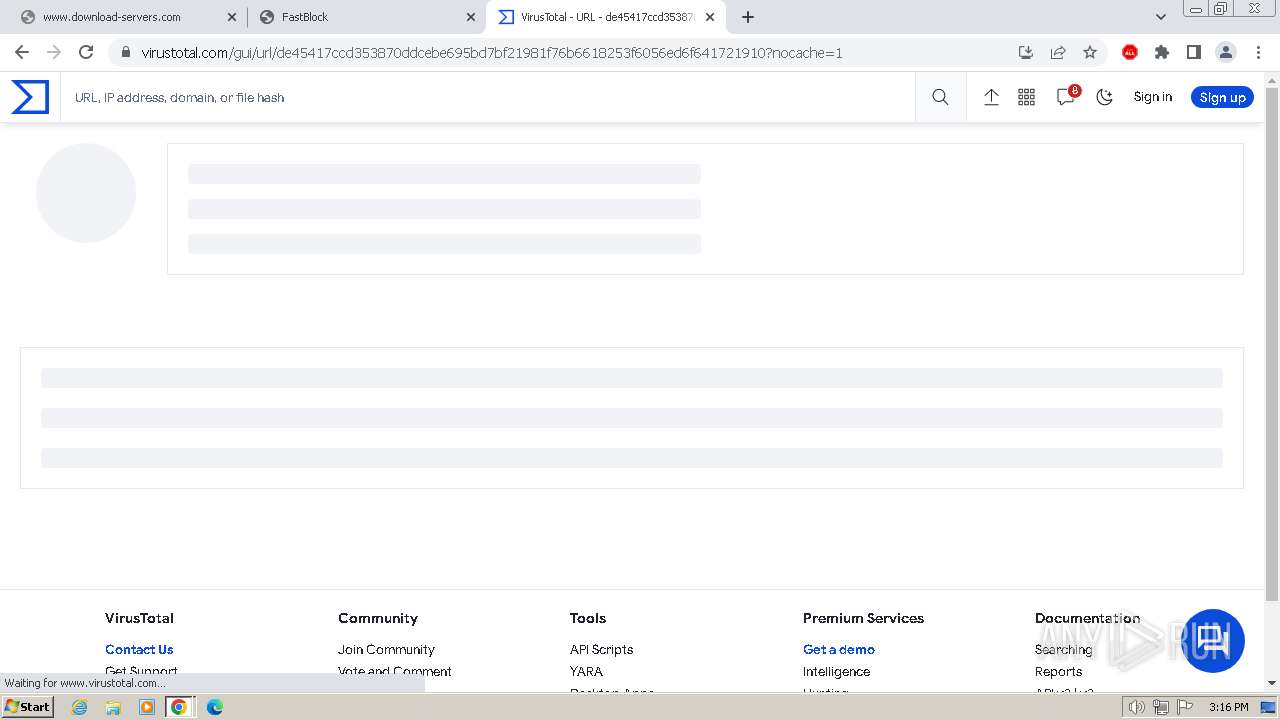Open the Contact Us link

(139, 649)
